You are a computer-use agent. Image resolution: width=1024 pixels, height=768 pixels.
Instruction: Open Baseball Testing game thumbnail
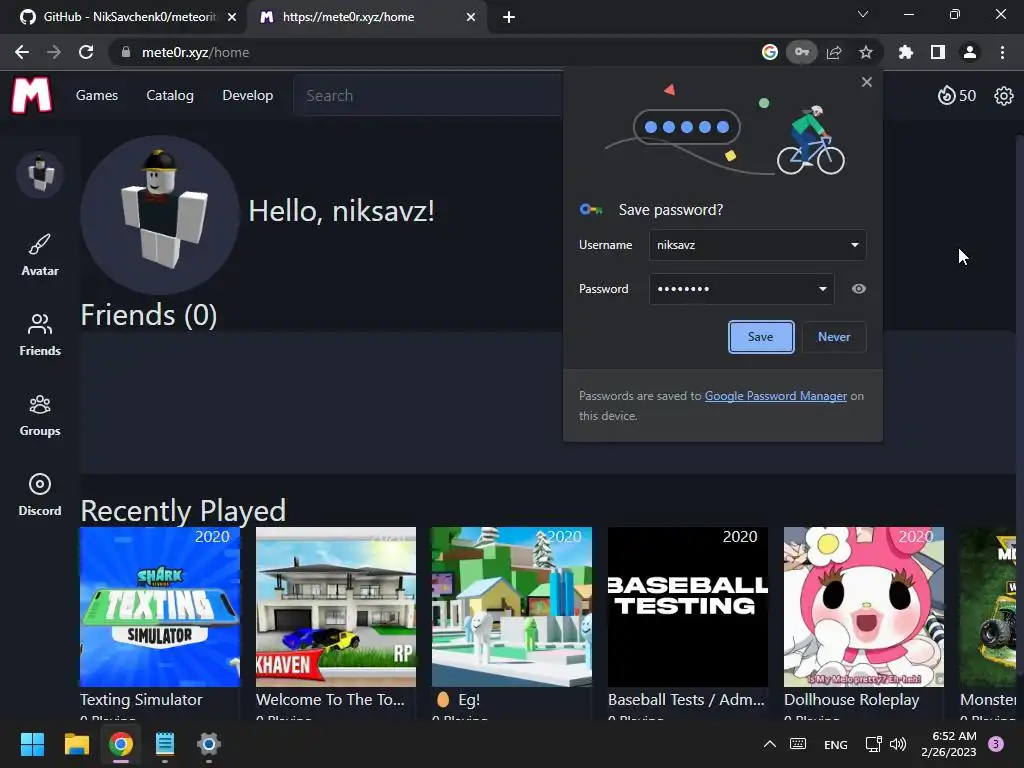point(688,607)
